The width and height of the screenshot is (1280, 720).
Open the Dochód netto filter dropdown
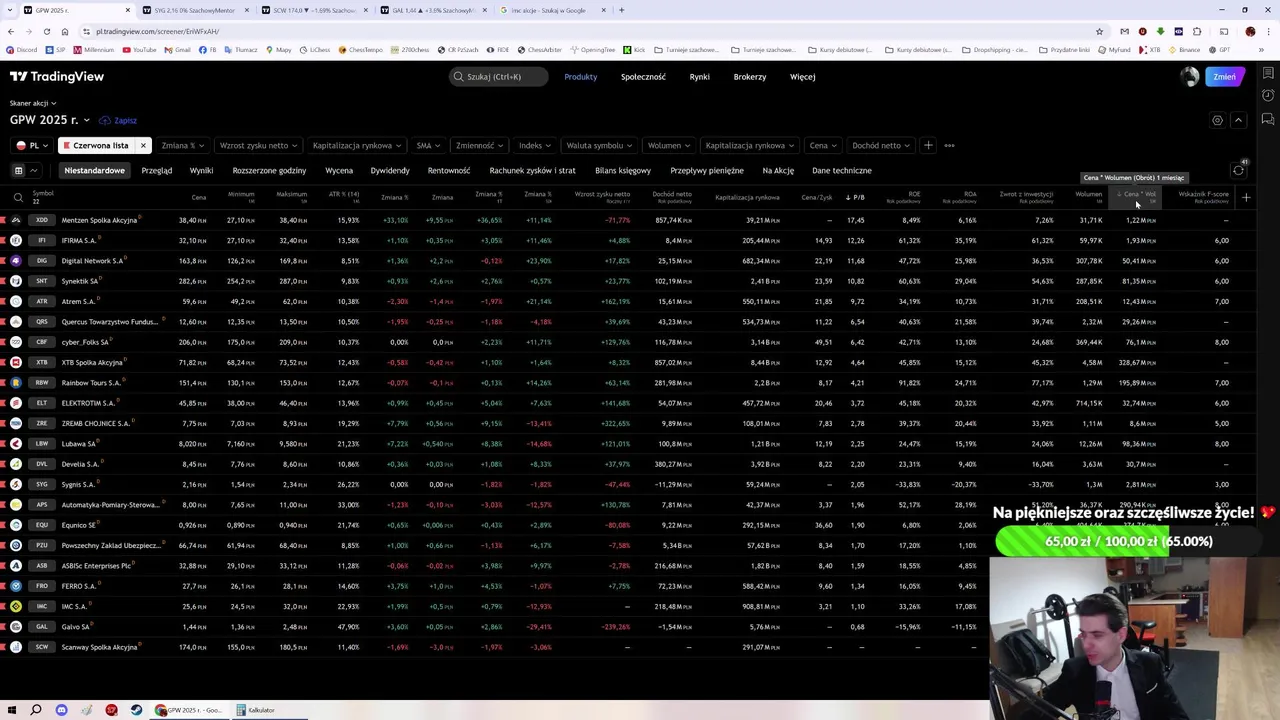tap(881, 145)
